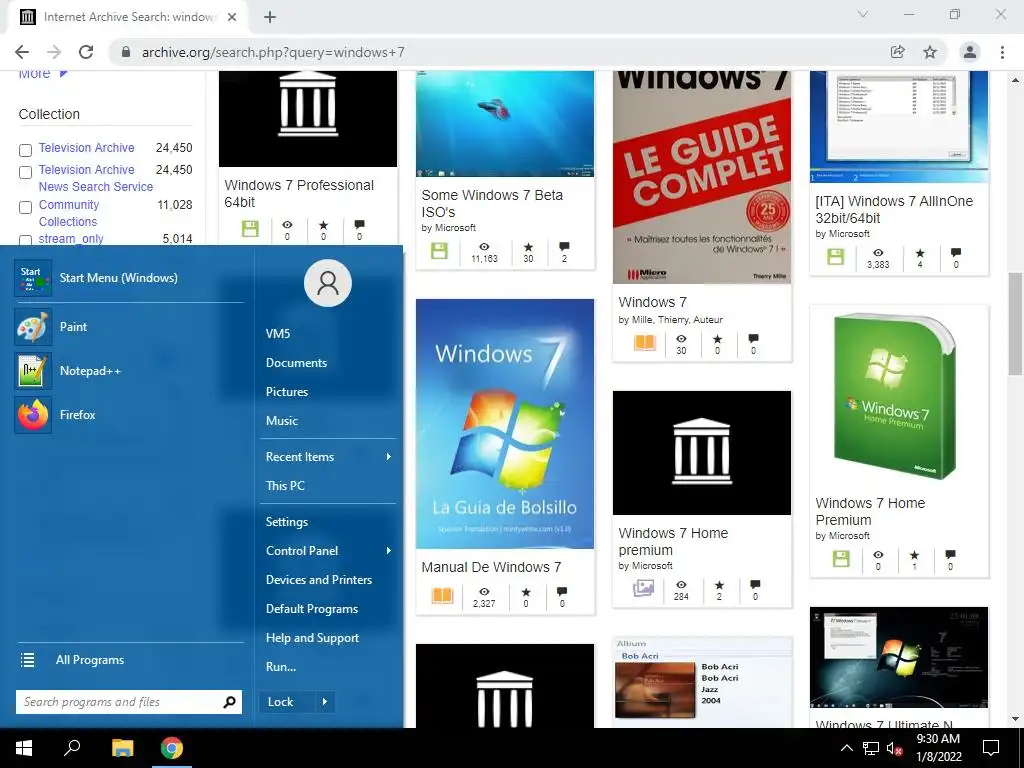Click the book icon under Manual De Windows 7

(442, 596)
